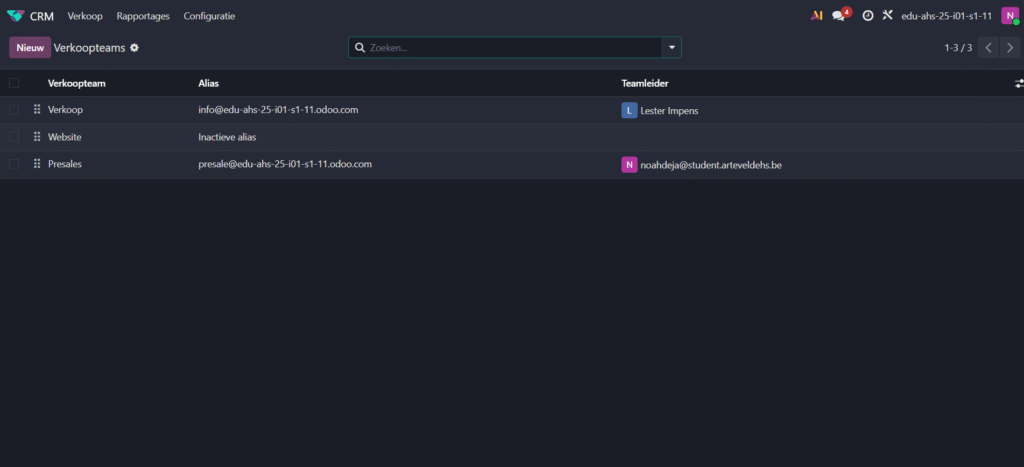Open the Verkoop menu in top bar
Screen dimensions: 1024x467
(x=85, y=16)
